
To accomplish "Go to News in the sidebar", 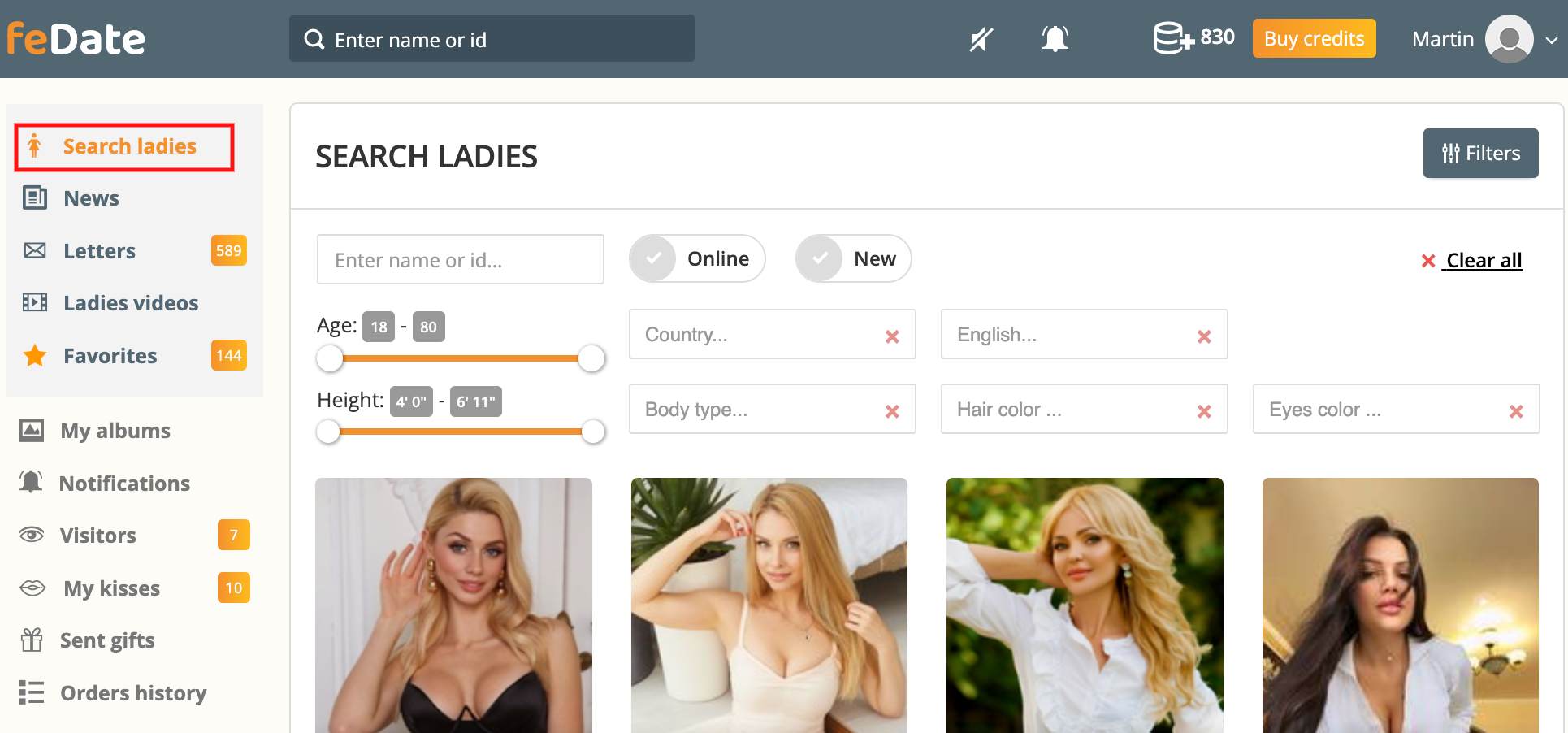I will (91, 198).
